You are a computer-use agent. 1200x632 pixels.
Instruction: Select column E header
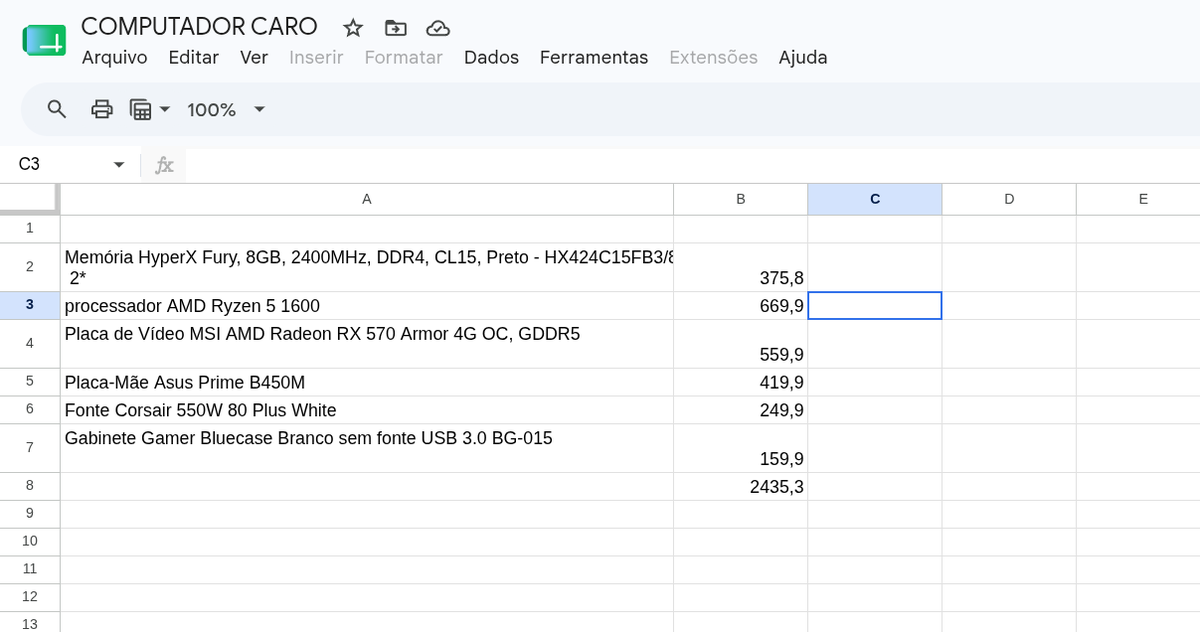(1139, 199)
